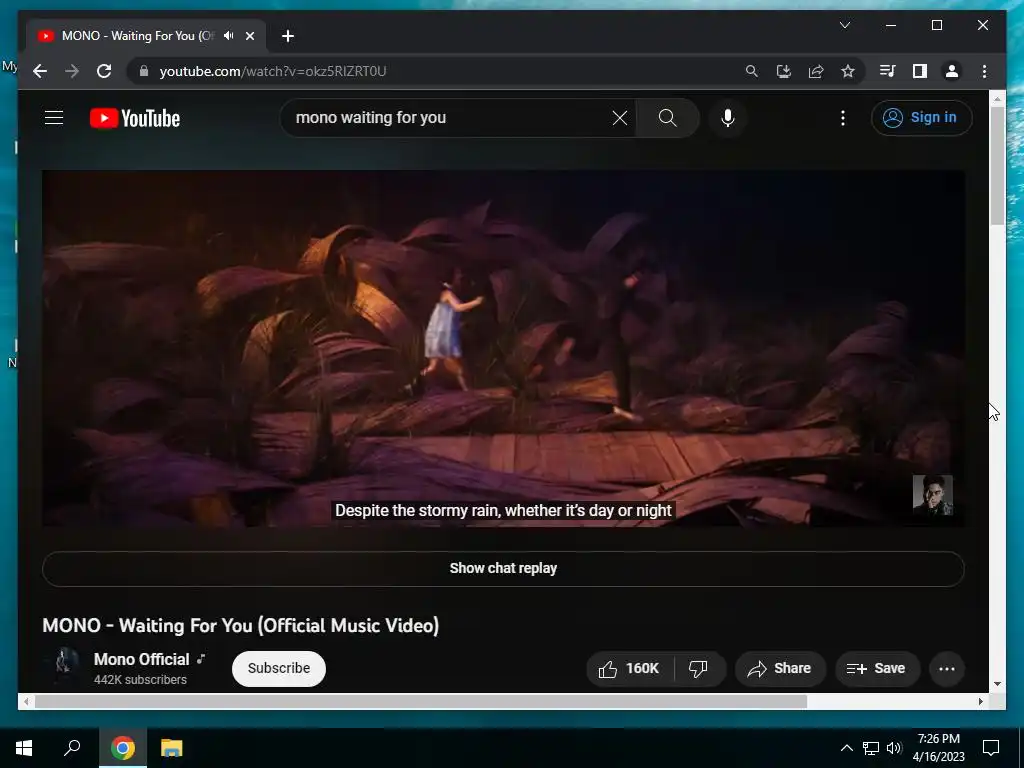Open a new browser tab
The width and height of the screenshot is (1024, 768).
288,36
